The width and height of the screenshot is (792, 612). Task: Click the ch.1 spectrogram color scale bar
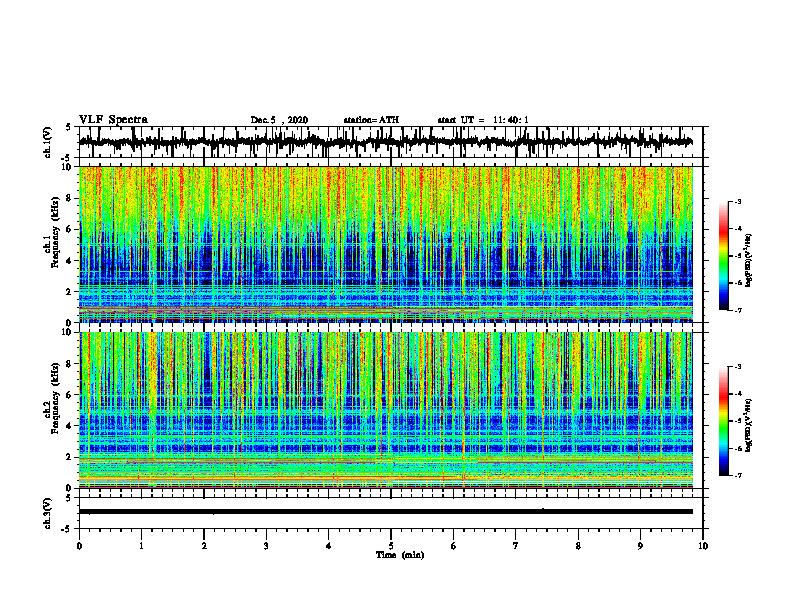click(723, 255)
